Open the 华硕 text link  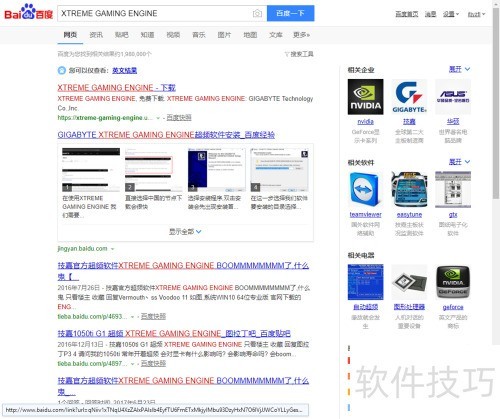coord(453,121)
